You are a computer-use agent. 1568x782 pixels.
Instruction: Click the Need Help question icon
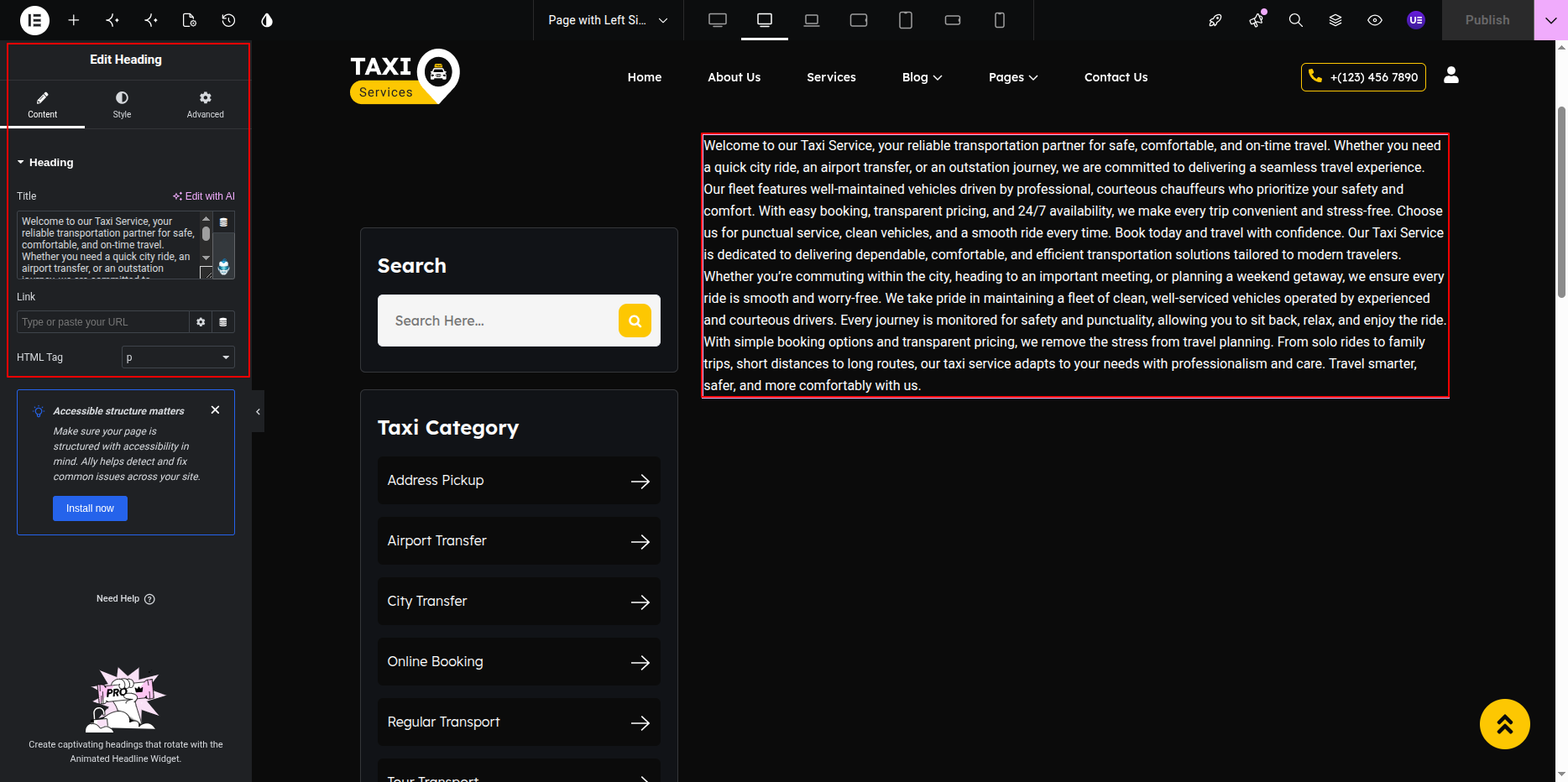149,599
